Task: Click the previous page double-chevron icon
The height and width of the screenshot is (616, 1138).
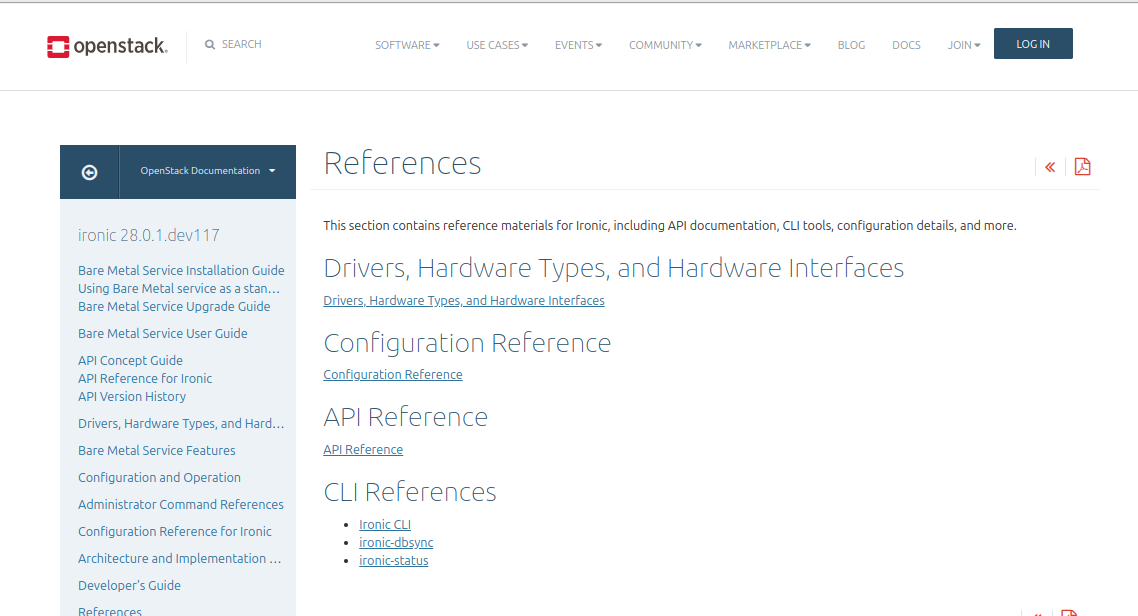Action: 1049,167
